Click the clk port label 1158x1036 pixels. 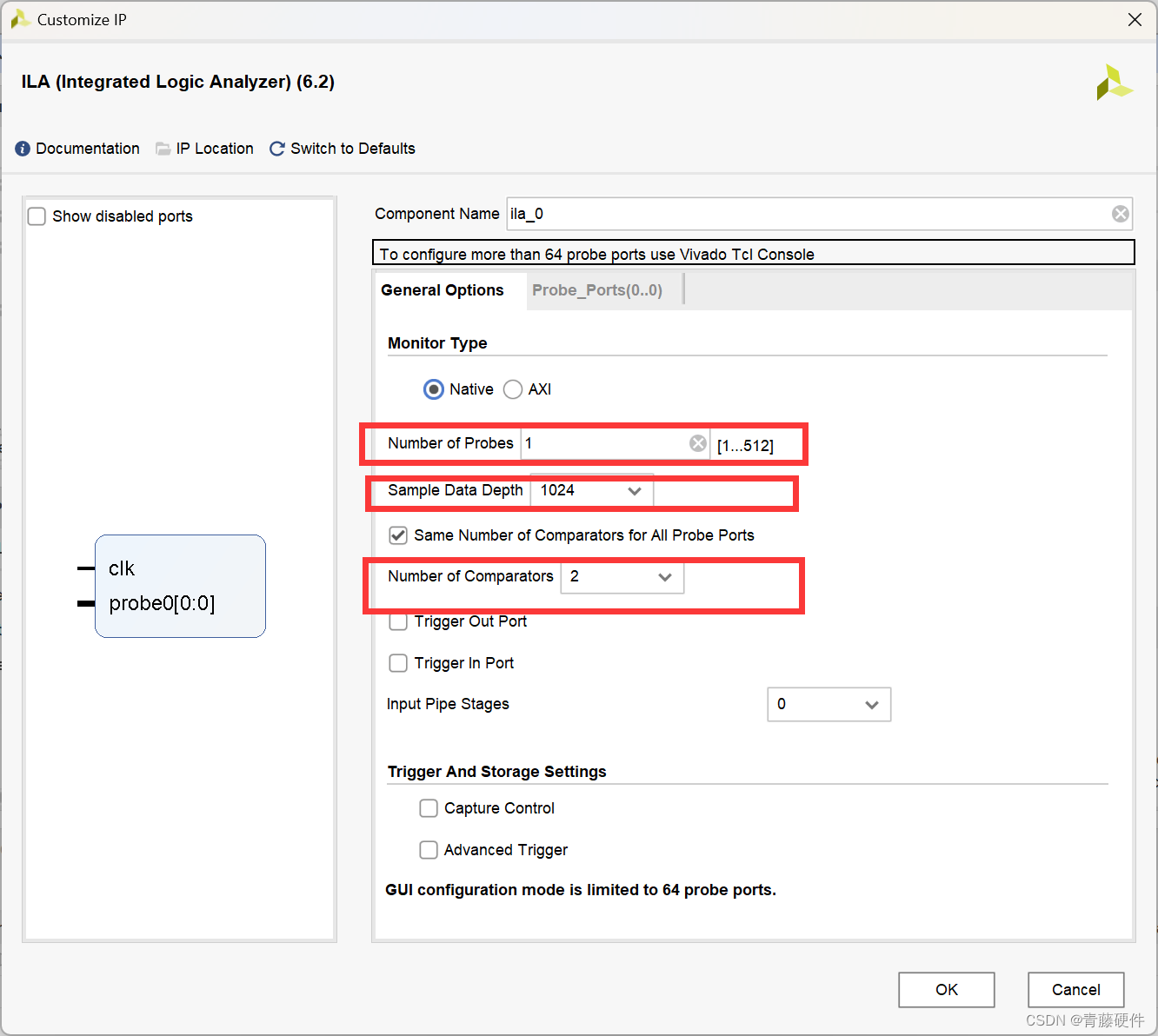coord(122,568)
